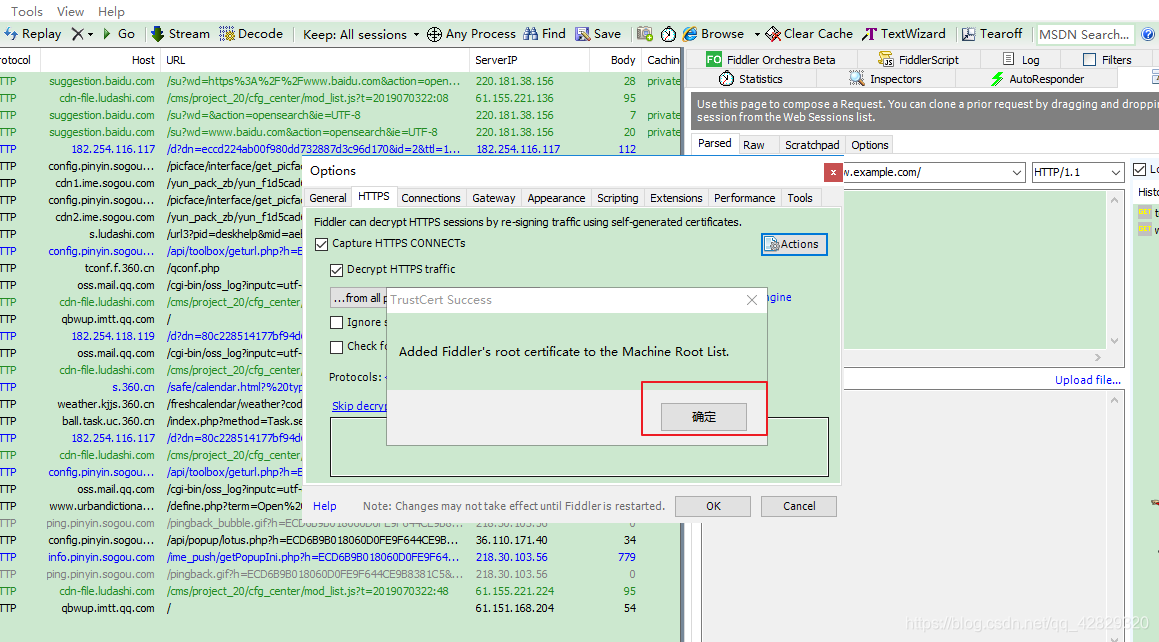Switch to composer Raw tab
This screenshot has width=1159, height=642.
click(x=754, y=145)
